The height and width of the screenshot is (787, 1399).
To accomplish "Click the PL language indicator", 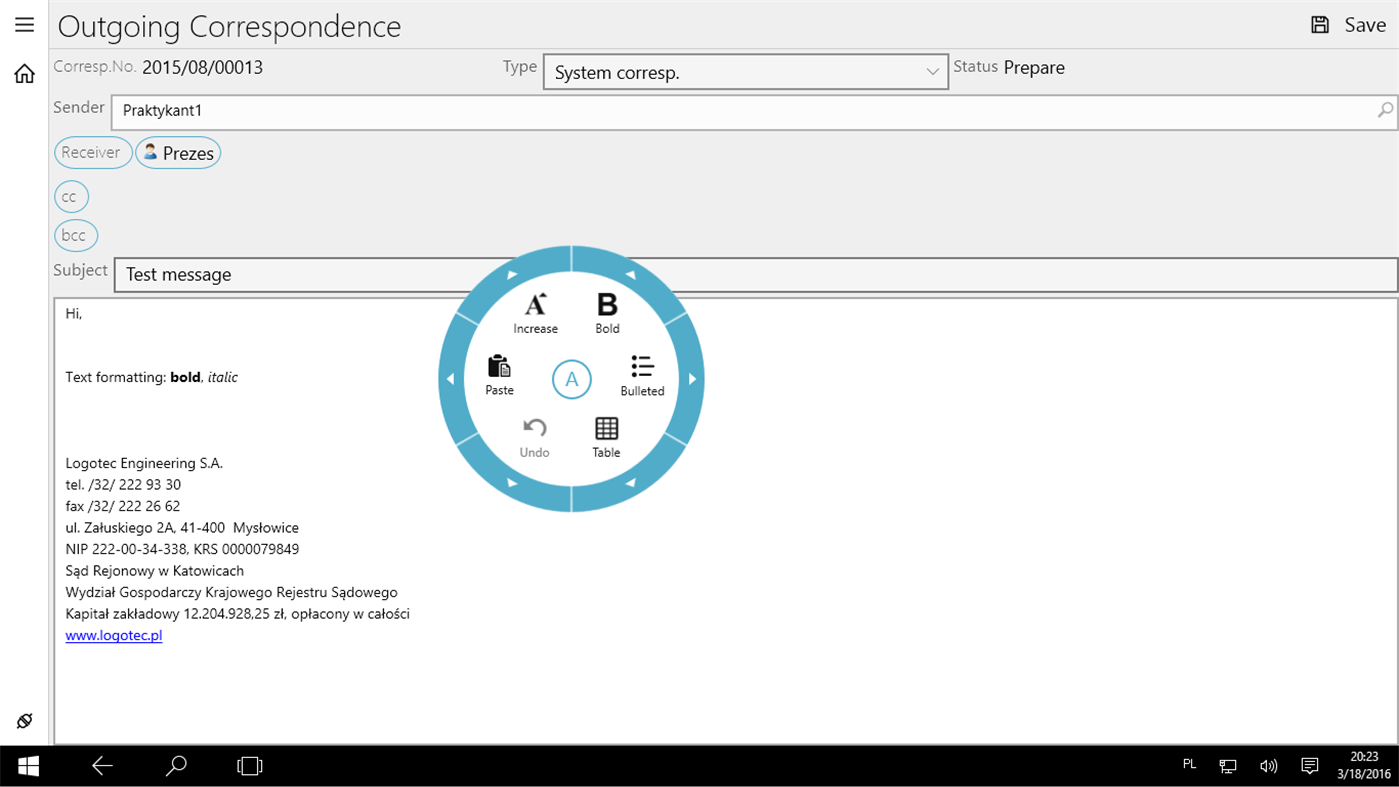I will click(x=1189, y=764).
